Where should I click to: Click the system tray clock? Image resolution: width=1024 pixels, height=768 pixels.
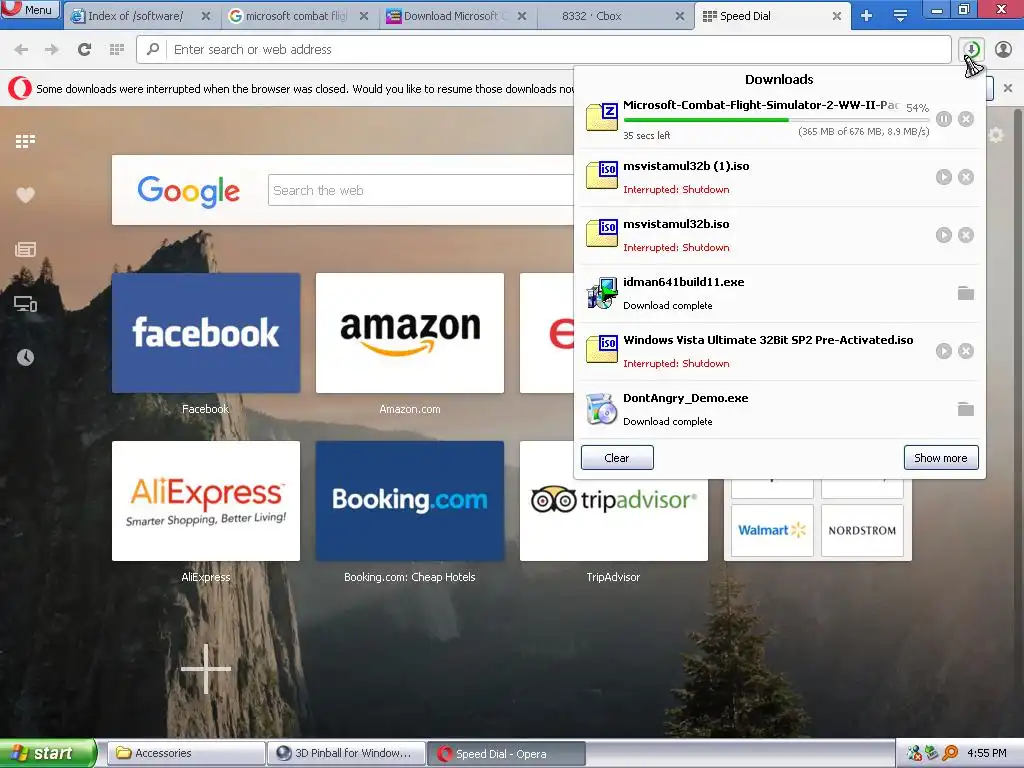[987, 754]
